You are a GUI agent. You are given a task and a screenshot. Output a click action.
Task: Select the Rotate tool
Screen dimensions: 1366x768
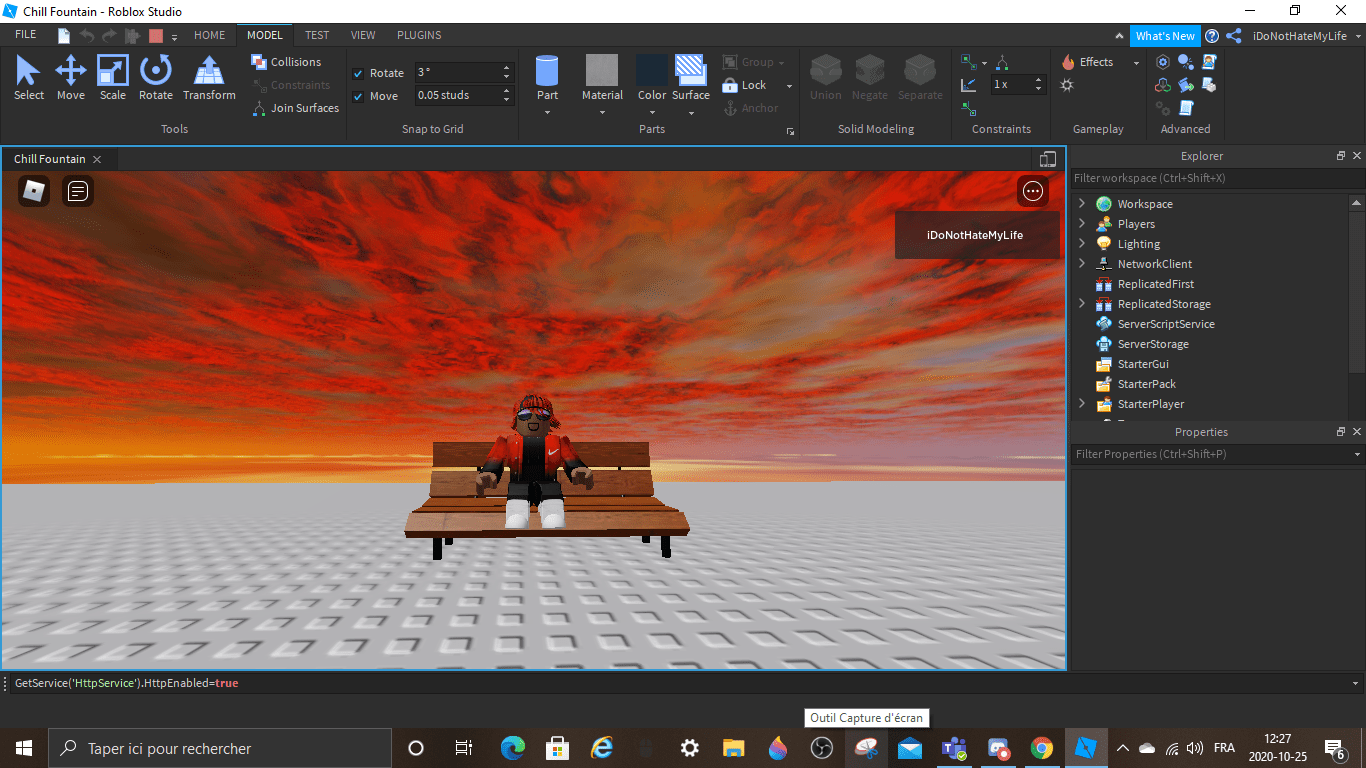pyautogui.click(x=156, y=78)
